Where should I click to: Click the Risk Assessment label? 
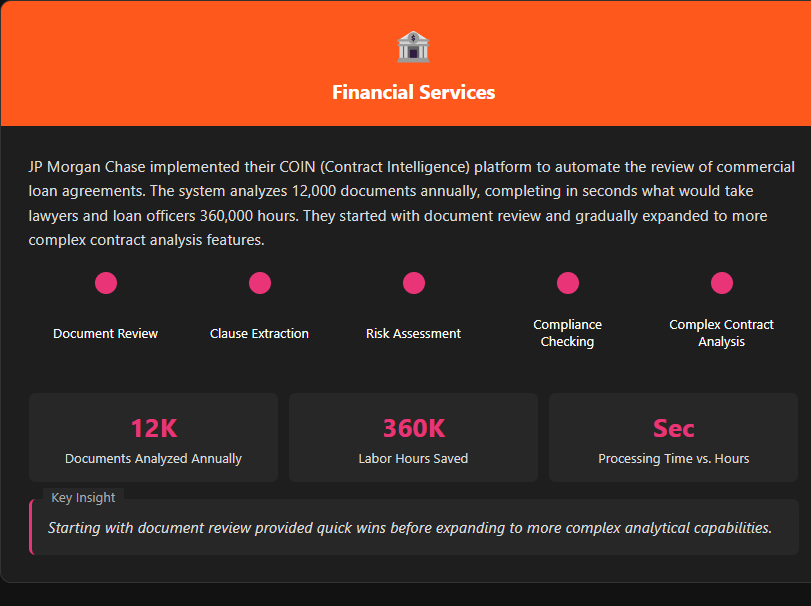point(413,334)
